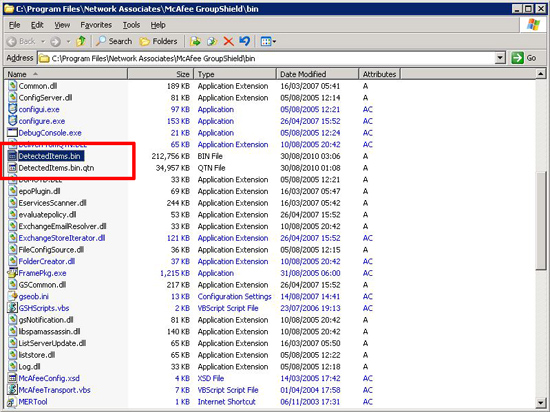Click the Up folder toolbar icon

click(81, 41)
